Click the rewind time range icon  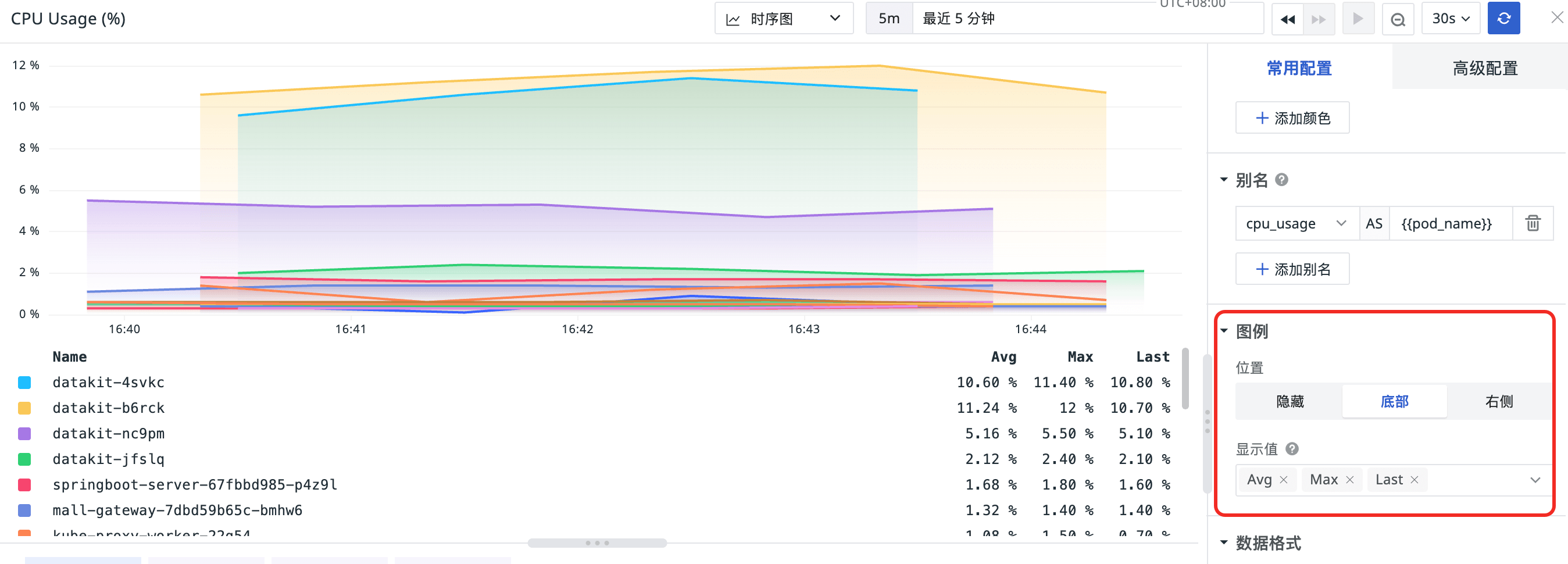pos(1287,20)
